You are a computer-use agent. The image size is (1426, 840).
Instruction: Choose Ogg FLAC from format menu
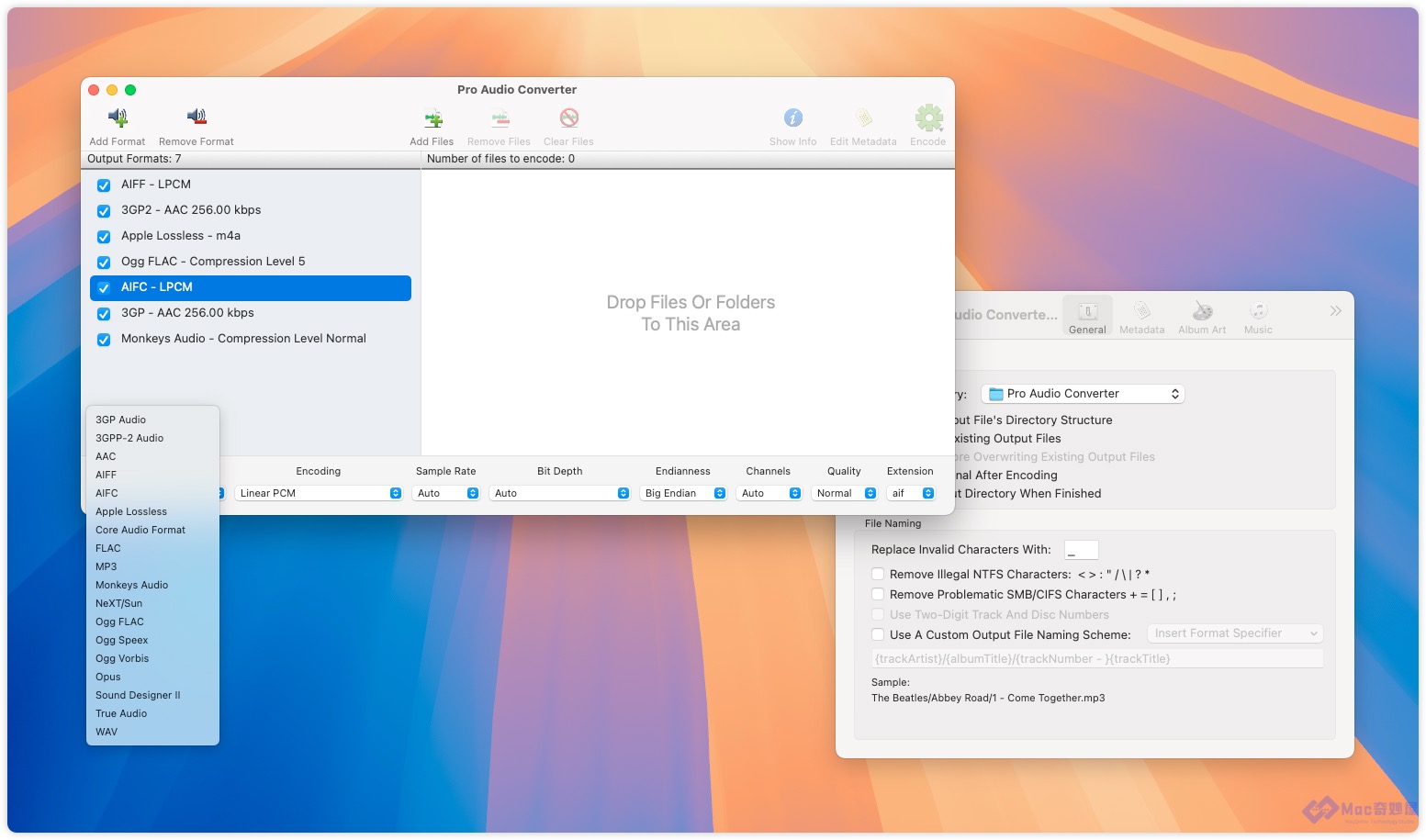click(x=152, y=622)
